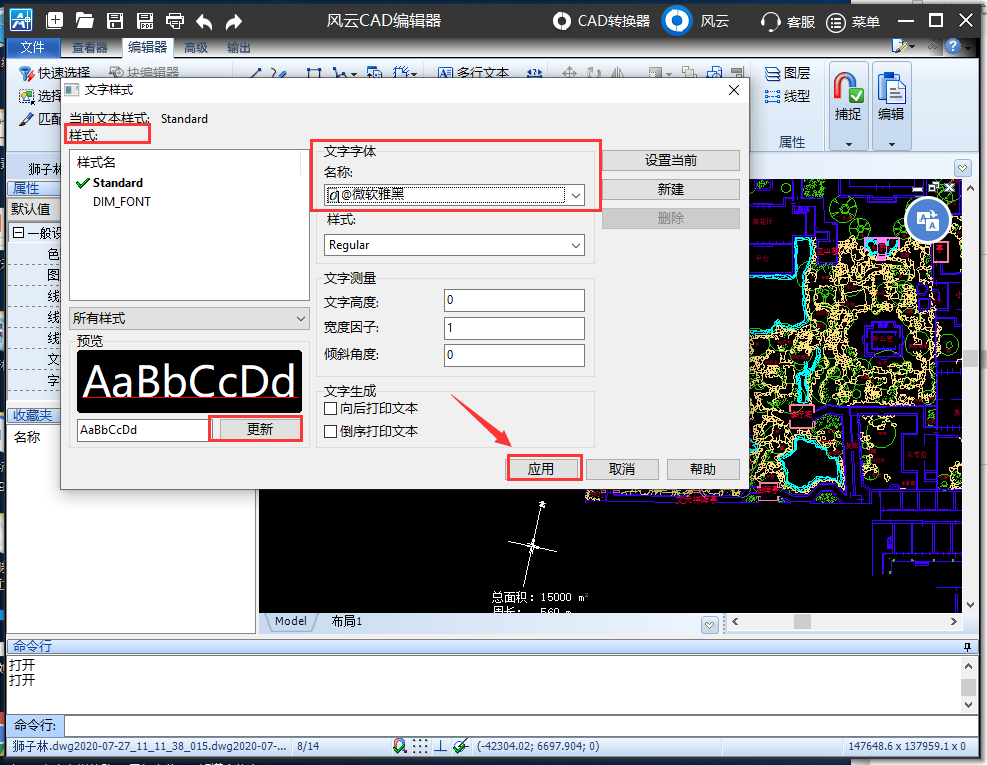The width and height of the screenshot is (987, 765).
Task: Undo last action with the left arrow
Action: click(x=204, y=22)
